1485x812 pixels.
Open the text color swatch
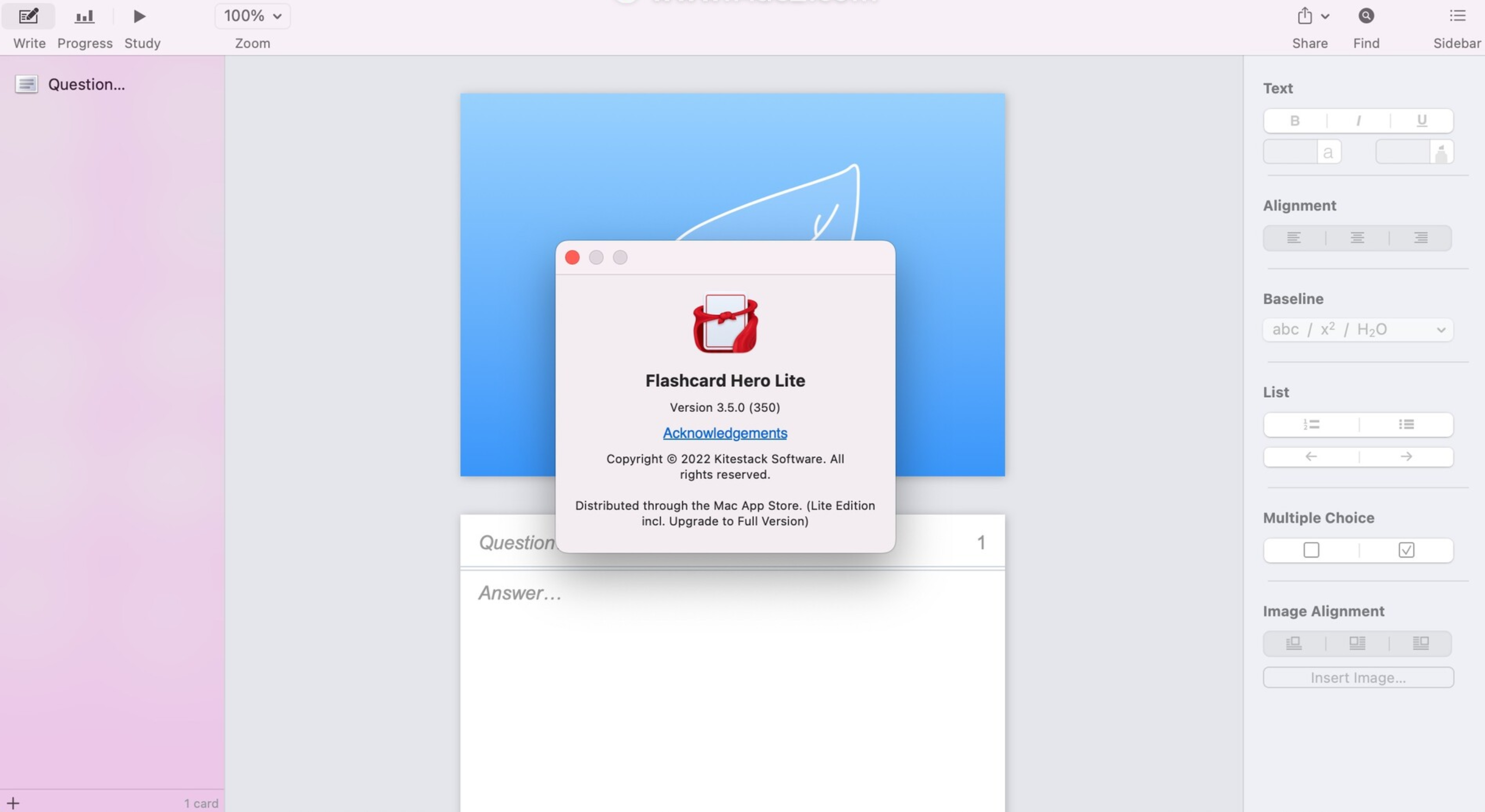(x=1290, y=152)
